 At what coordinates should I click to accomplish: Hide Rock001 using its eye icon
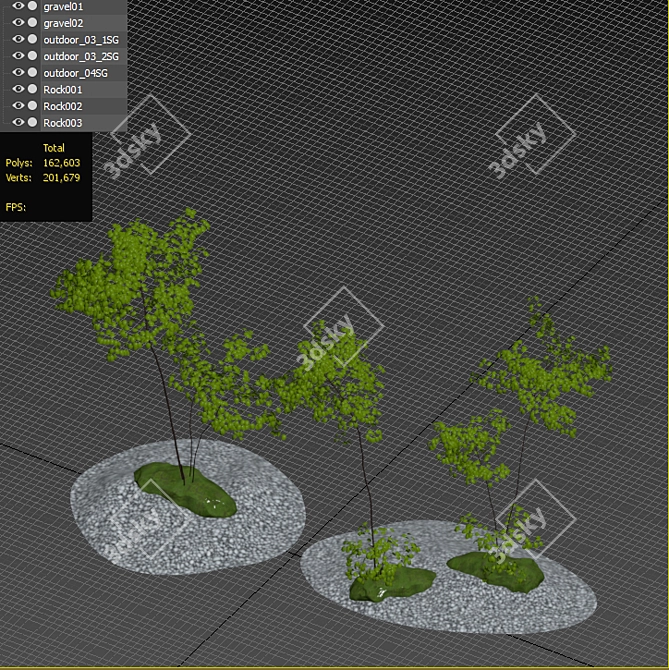pyautogui.click(x=18, y=89)
